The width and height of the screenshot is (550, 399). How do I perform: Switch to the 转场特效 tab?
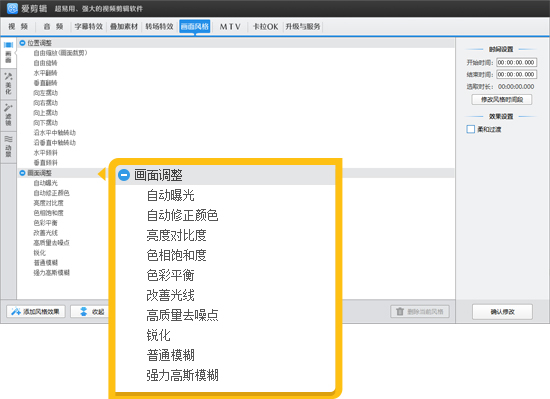tap(160, 26)
